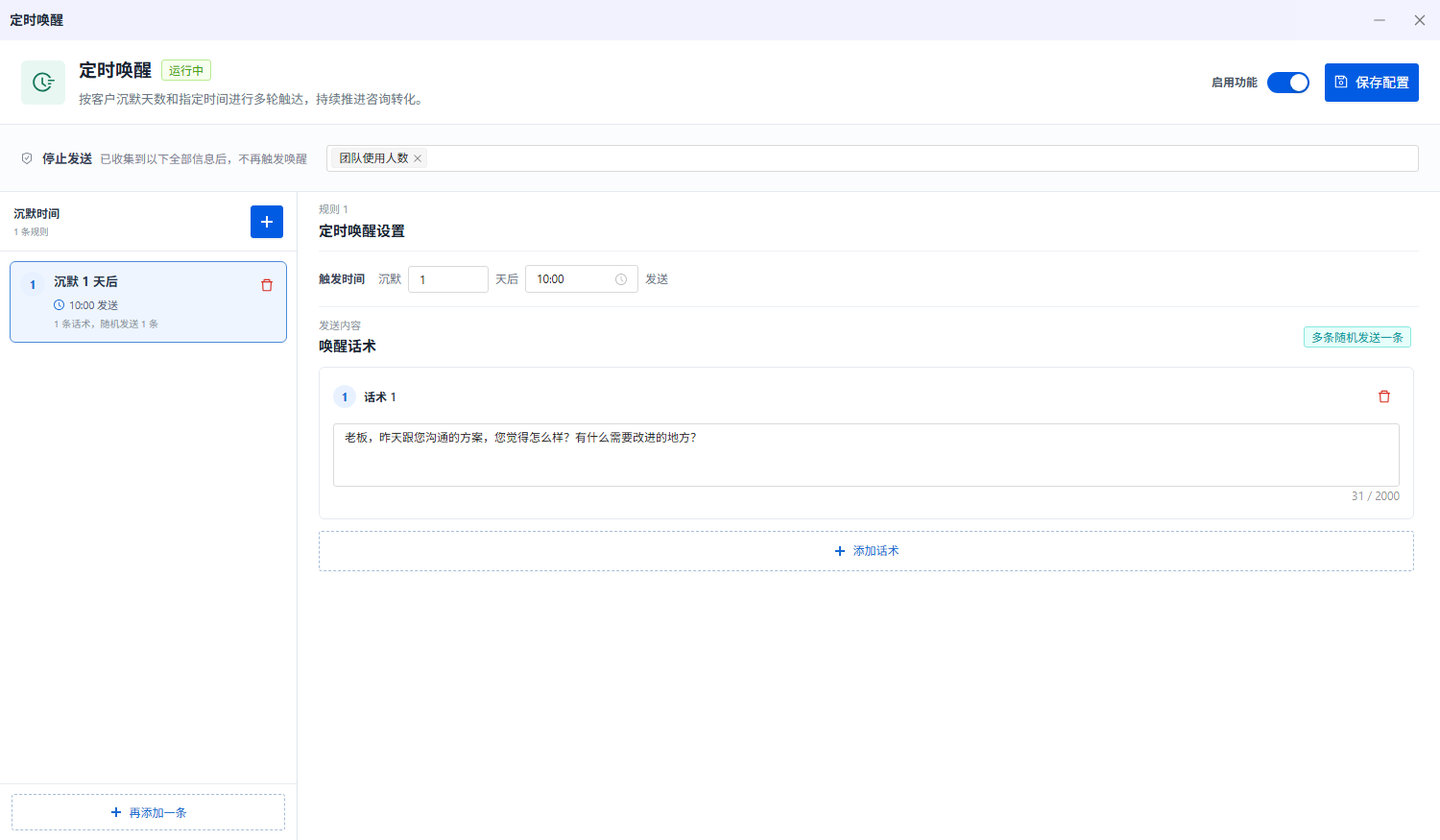Viewport: 1440px width, 840px height.
Task: Click the 多条随机发送一条 tag
Action: tap(1356, 337)
